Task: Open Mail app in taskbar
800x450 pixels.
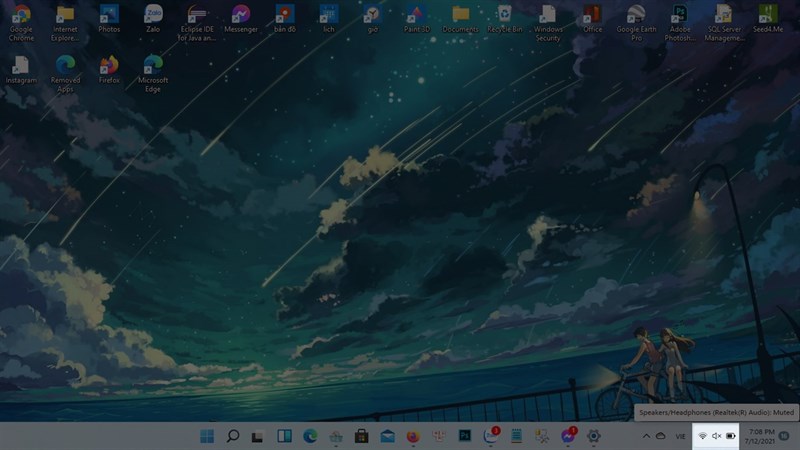Action: (387, 436)
